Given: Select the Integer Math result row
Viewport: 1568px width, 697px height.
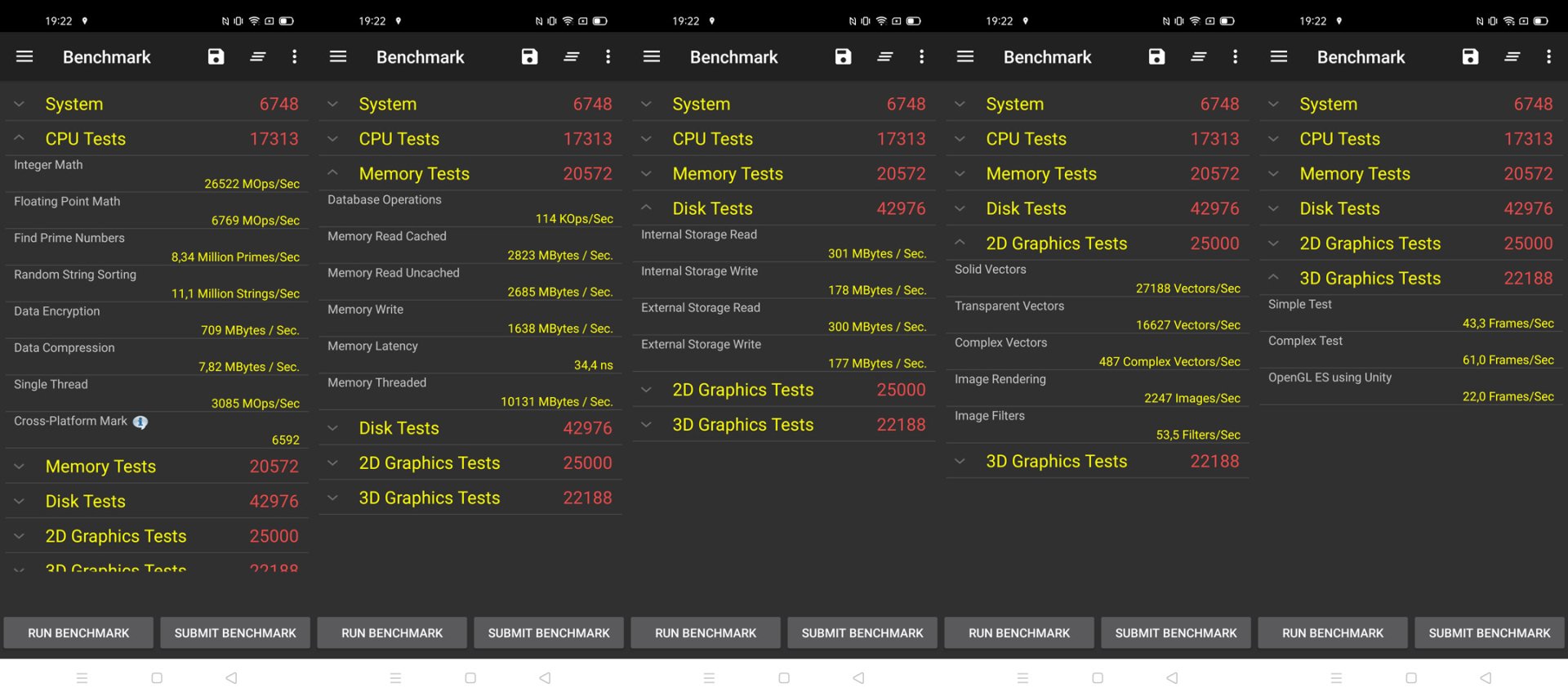Looking at the screenshot, I should click(x=157, y=174).
